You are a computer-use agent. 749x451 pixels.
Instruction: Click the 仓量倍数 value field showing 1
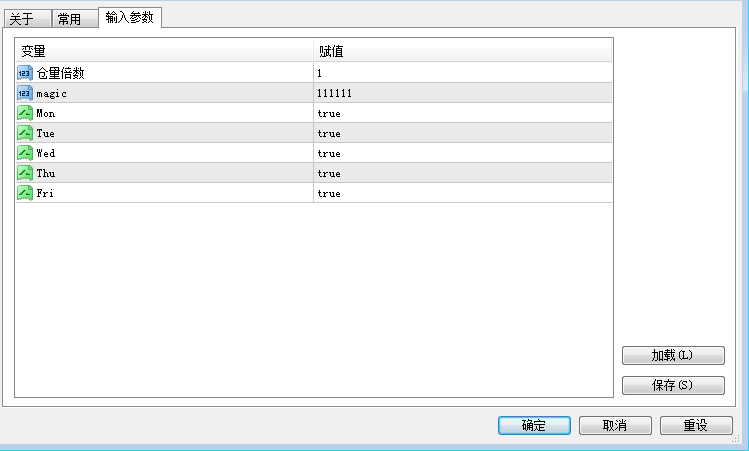coord(460,73)
